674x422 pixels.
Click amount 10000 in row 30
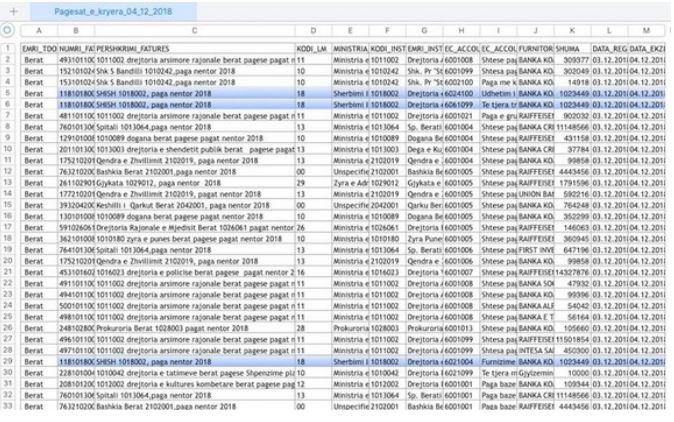(x=572, y=373)
